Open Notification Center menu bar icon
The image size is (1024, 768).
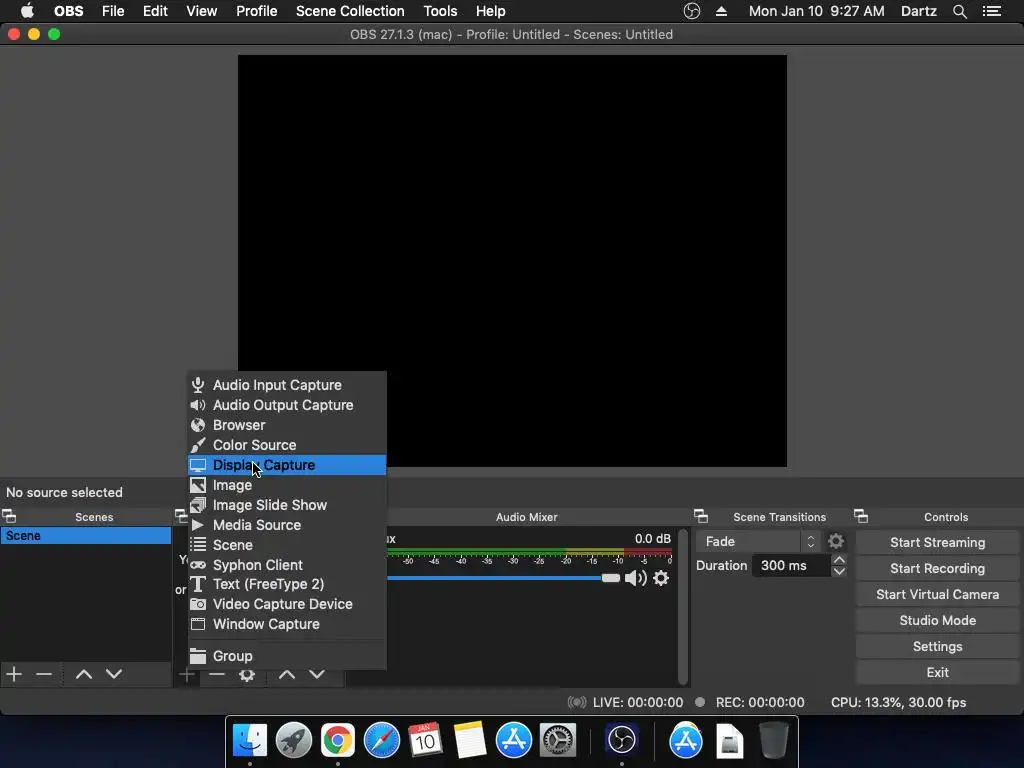pyautogui.click(x=992, y=11)
